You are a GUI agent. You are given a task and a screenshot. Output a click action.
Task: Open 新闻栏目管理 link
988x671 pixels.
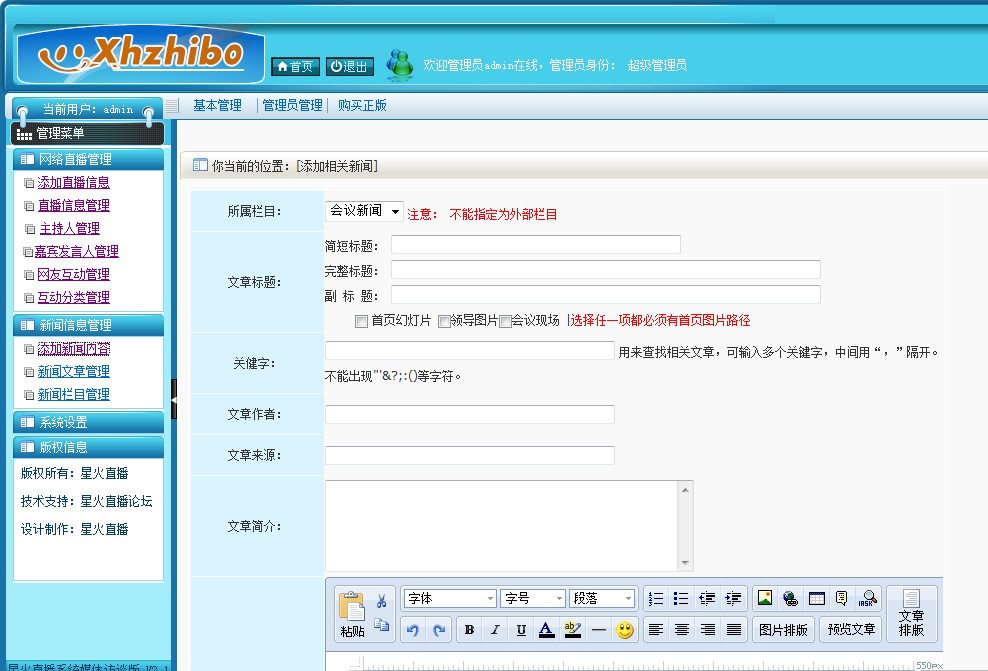73,394
